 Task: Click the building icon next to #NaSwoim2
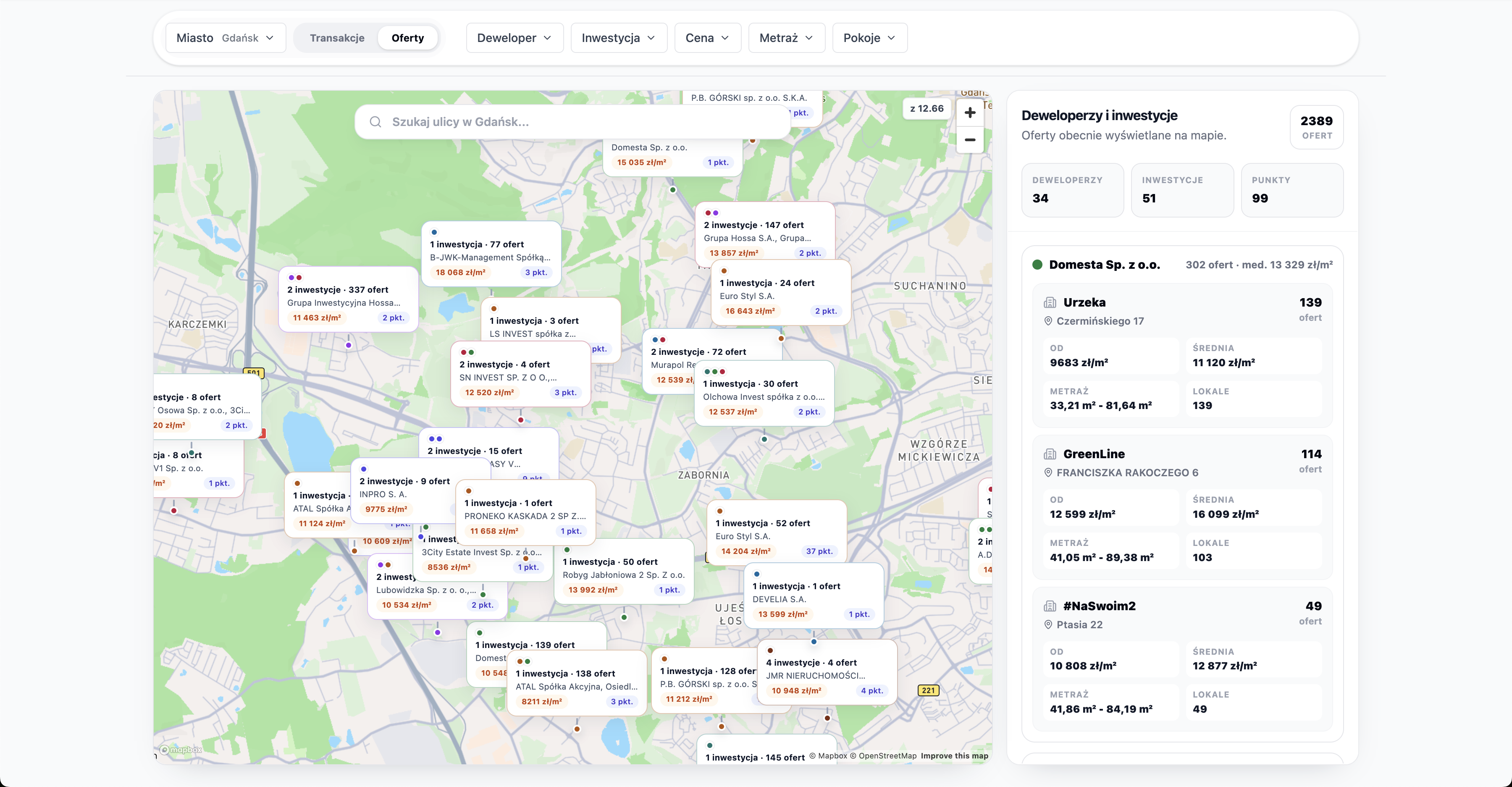pos(1050,606)
